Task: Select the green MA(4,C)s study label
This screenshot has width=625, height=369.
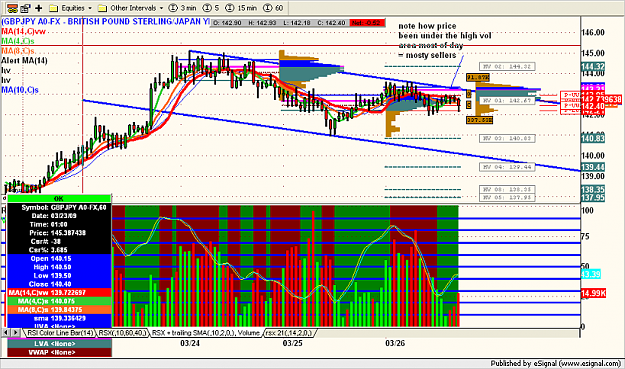Action: pos(18,41)
